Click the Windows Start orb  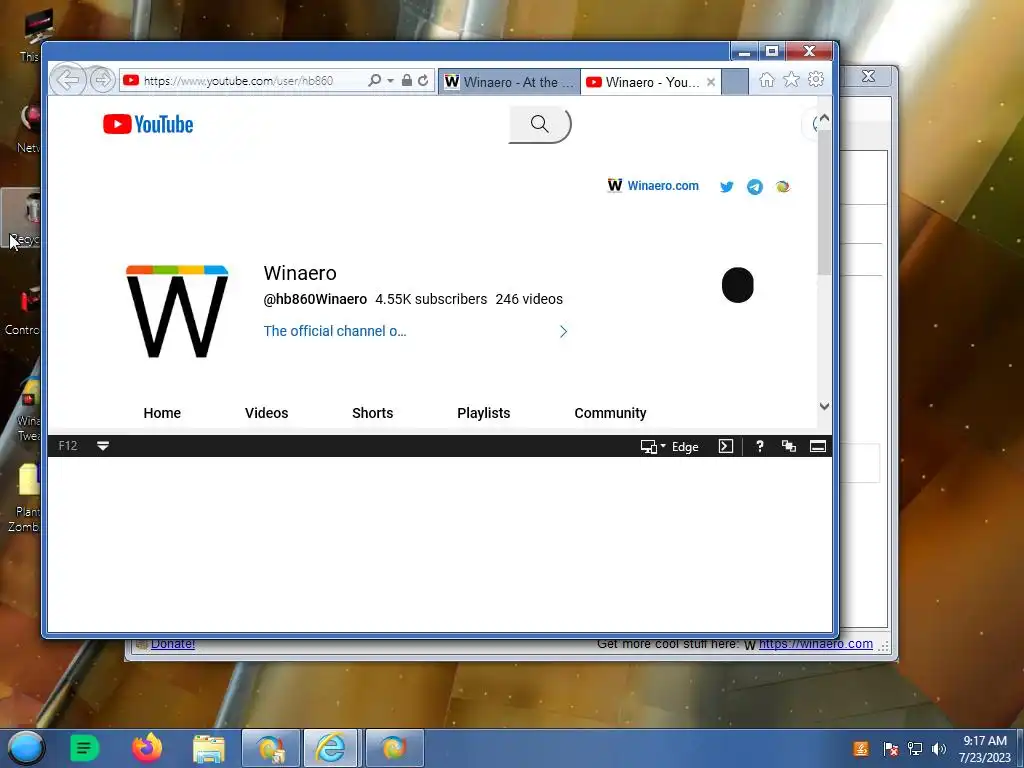pyautogui.click(x=26, y=748)
